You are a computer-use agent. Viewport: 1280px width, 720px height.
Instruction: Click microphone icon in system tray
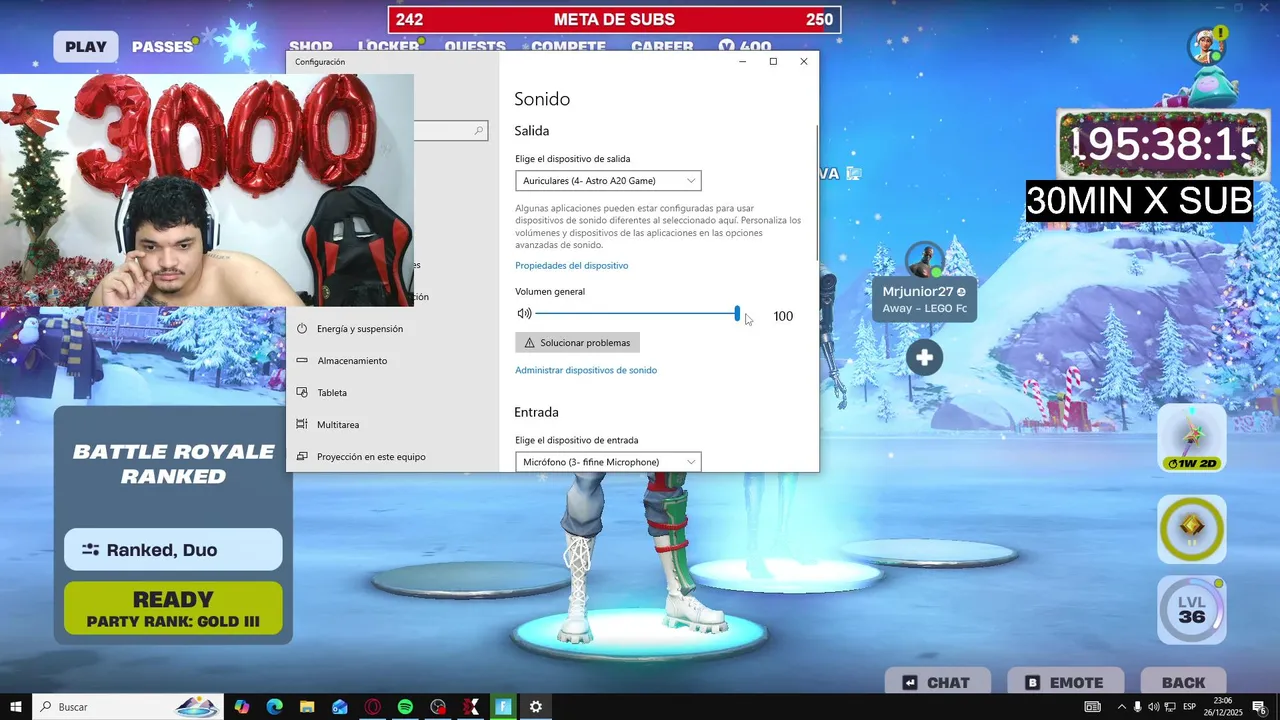tap(1137, 707)
